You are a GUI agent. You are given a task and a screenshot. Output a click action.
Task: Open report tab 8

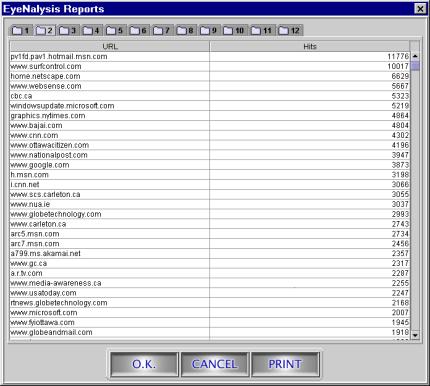(185, 31)
